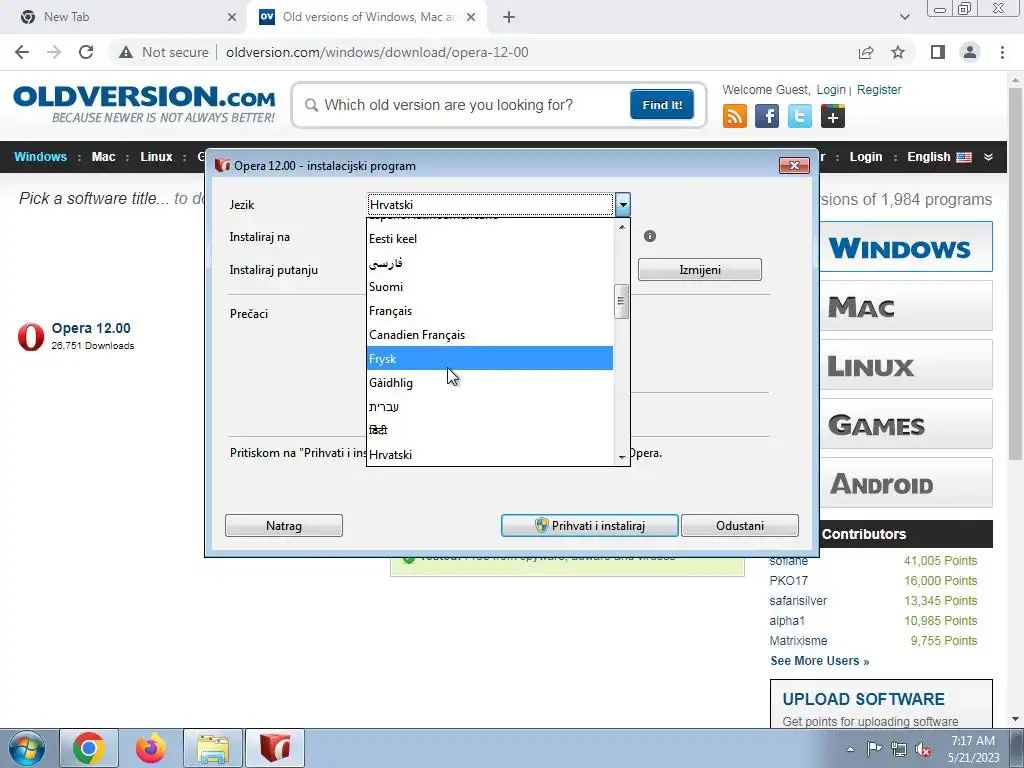Click the Windows platform banner

pyautogui.click(x=905, y=247)
